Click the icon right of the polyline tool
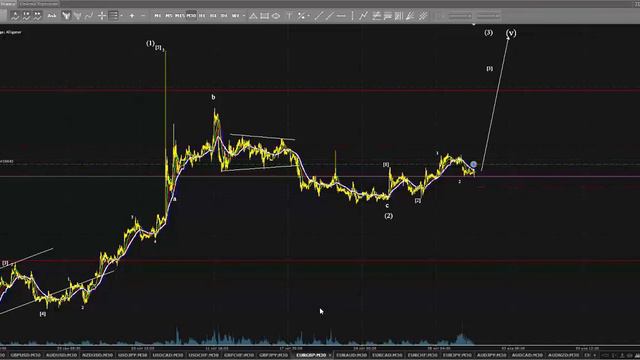The width and height of the screenshot is (640, 360). tap(376, 16)
